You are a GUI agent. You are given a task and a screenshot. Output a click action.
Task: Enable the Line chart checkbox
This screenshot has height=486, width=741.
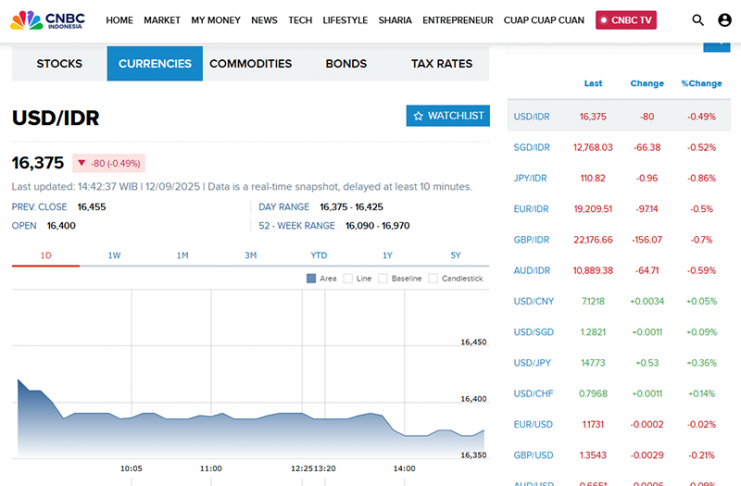coord(348,279)
